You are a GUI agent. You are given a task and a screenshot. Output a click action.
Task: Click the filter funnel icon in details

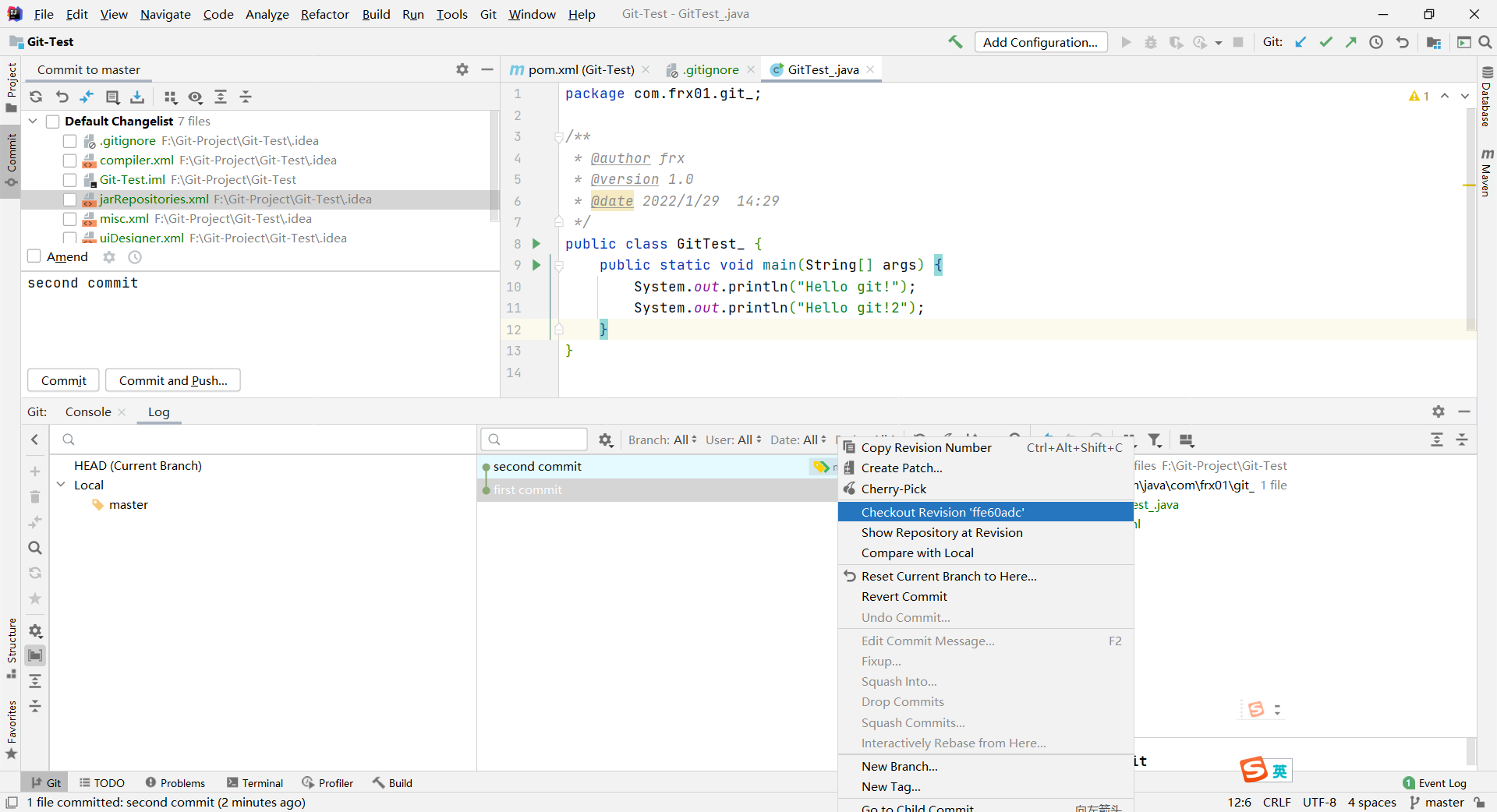[1155, 440]
